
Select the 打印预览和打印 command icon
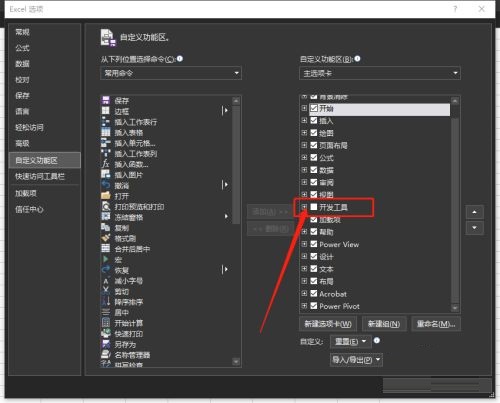pyautogui.click(x=106, y=206)
